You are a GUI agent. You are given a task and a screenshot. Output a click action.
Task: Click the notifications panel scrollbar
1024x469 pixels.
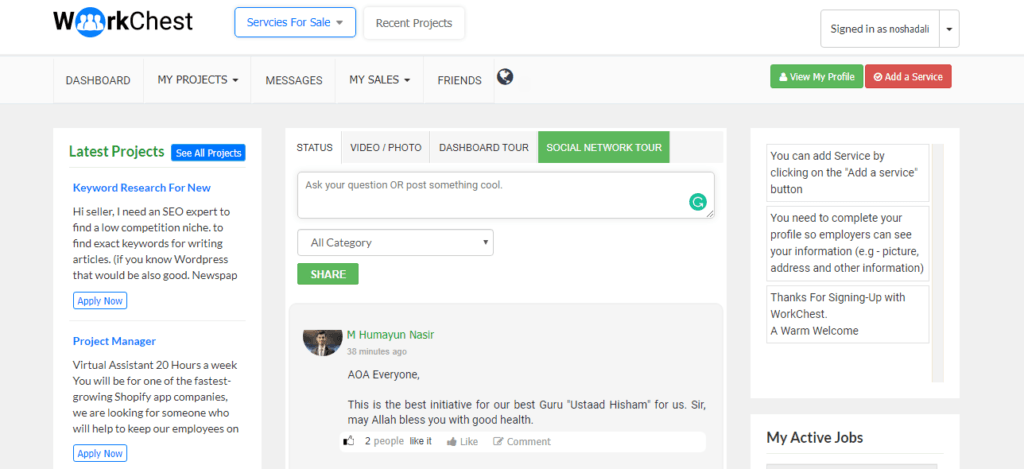point(938,263)
